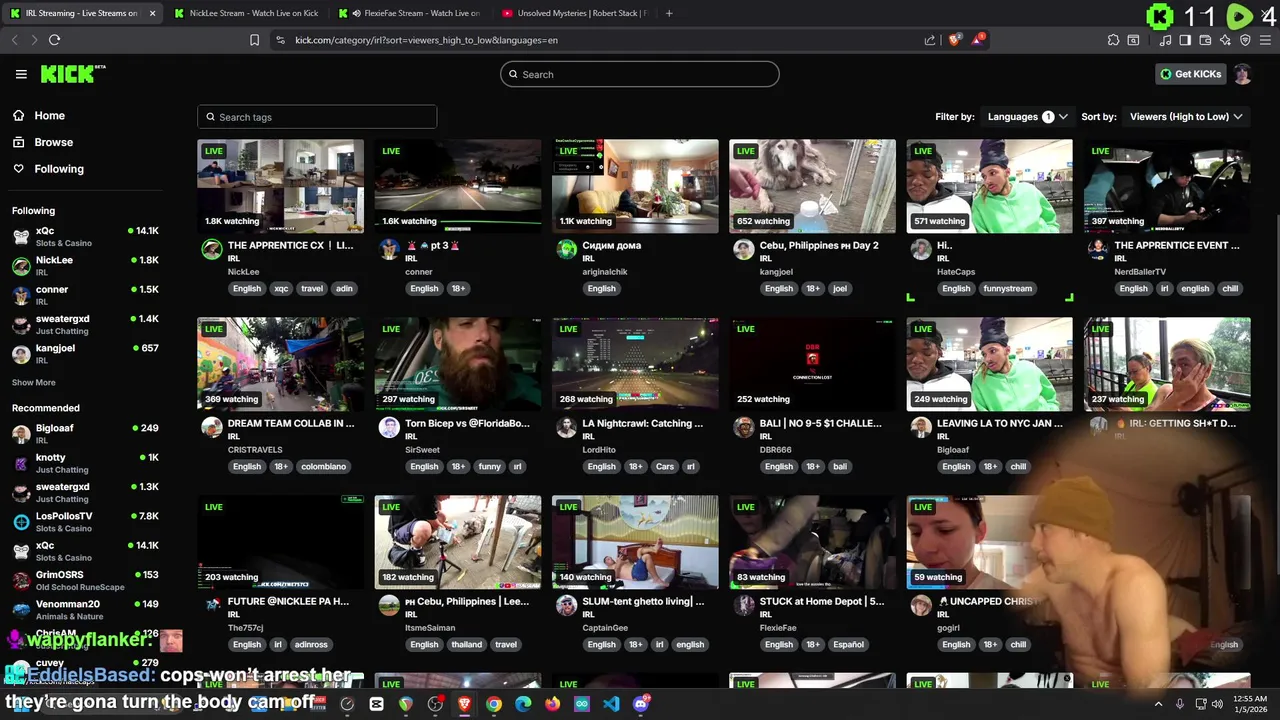Image resolution: width=1280 pixels, height=720 pixels.
Task: Open the Extensions puzzle icon
Action: click(1113, 40)
